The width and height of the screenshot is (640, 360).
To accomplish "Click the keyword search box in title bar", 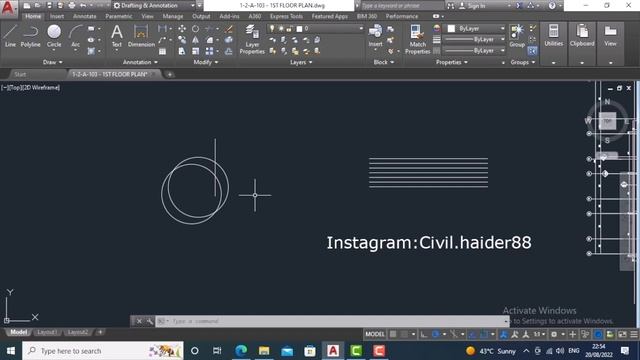I will [402, 6].
